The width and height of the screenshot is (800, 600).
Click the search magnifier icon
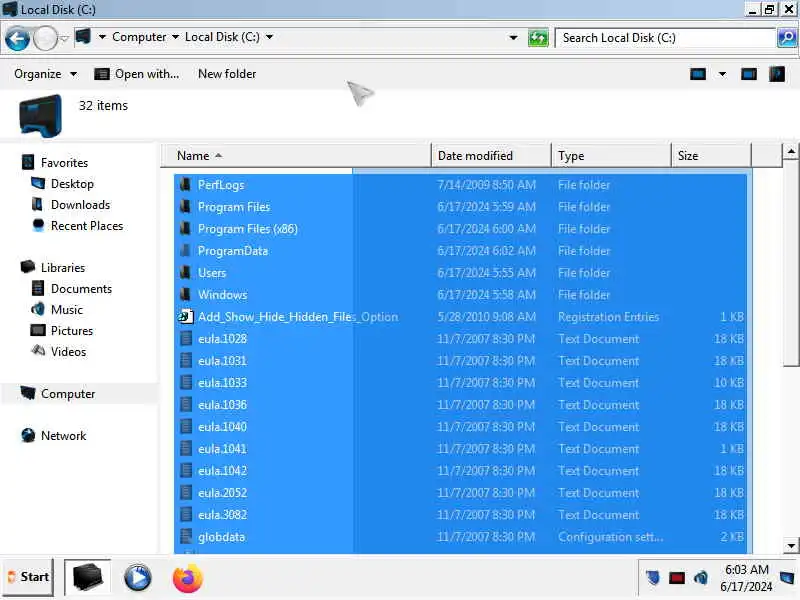(787, 38)
